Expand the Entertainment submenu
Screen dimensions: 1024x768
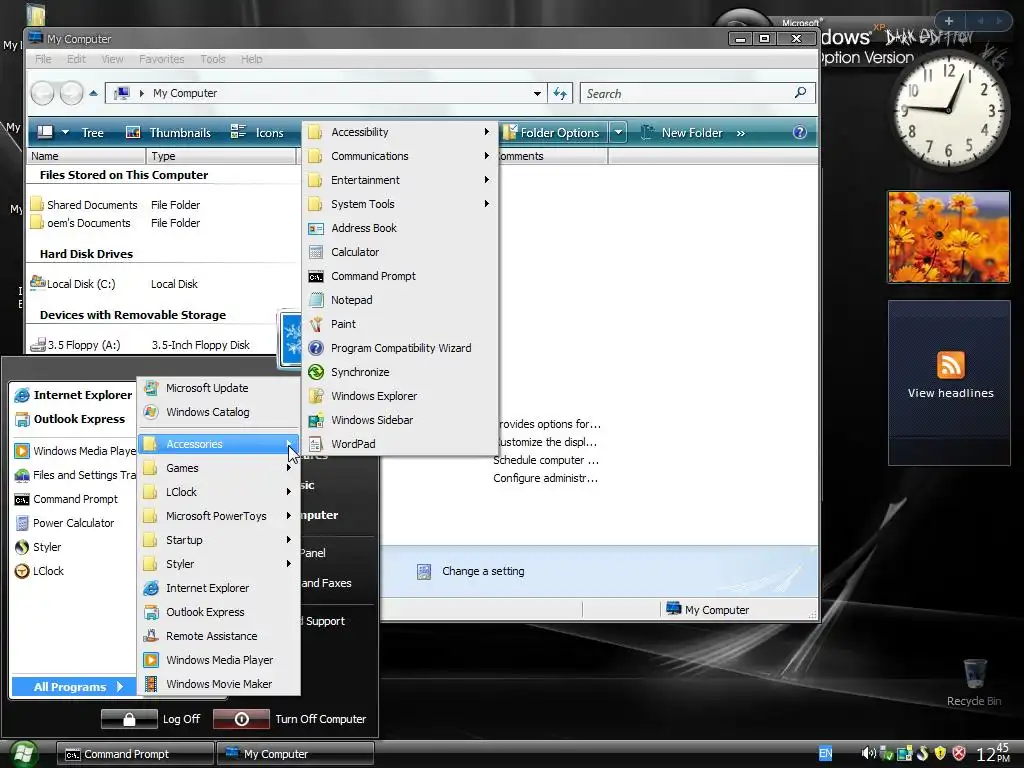click(x=400, y=180)
